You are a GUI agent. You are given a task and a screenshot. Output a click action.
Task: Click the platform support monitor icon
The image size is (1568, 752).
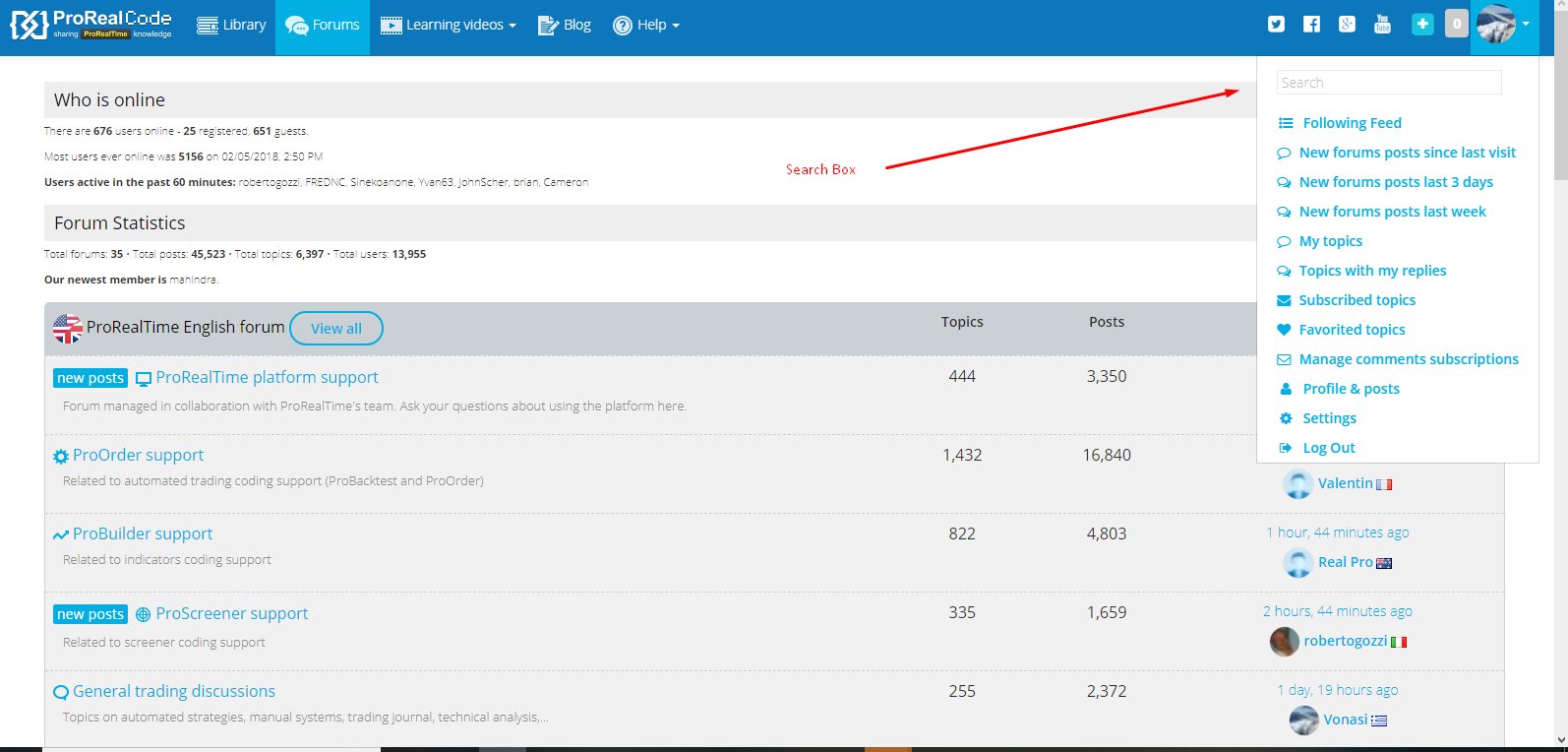[144, 379]
